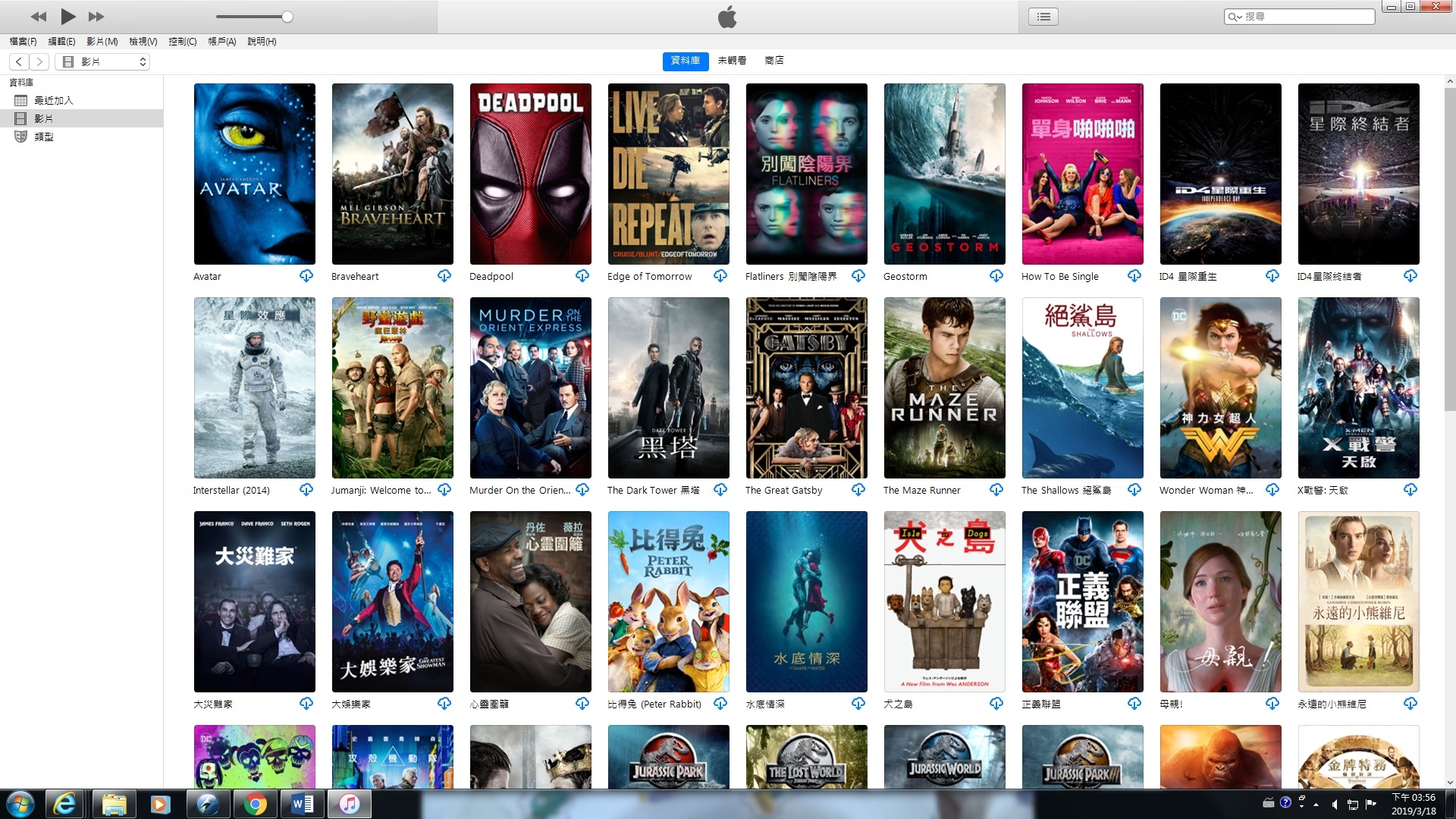Open the Maze Runner poster
This screenshot has height=819, width=1456.
[x=945, y=388]
